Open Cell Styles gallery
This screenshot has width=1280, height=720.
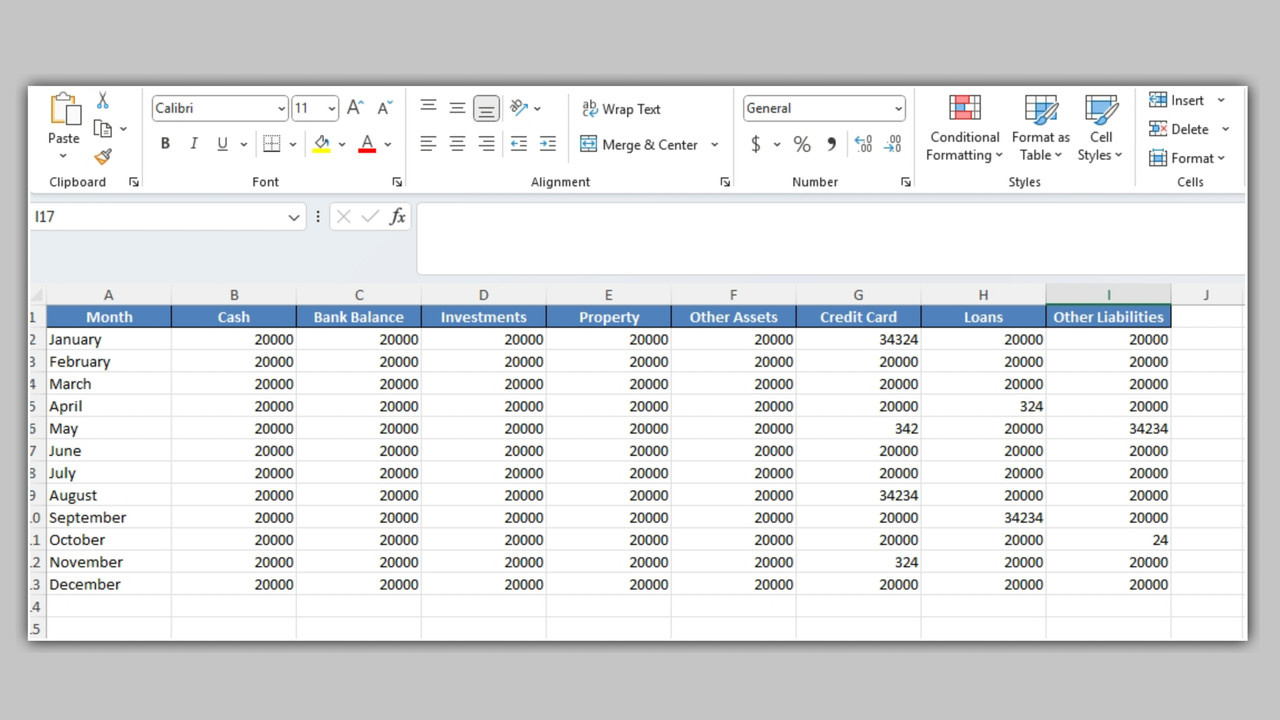pos(1100,128)
